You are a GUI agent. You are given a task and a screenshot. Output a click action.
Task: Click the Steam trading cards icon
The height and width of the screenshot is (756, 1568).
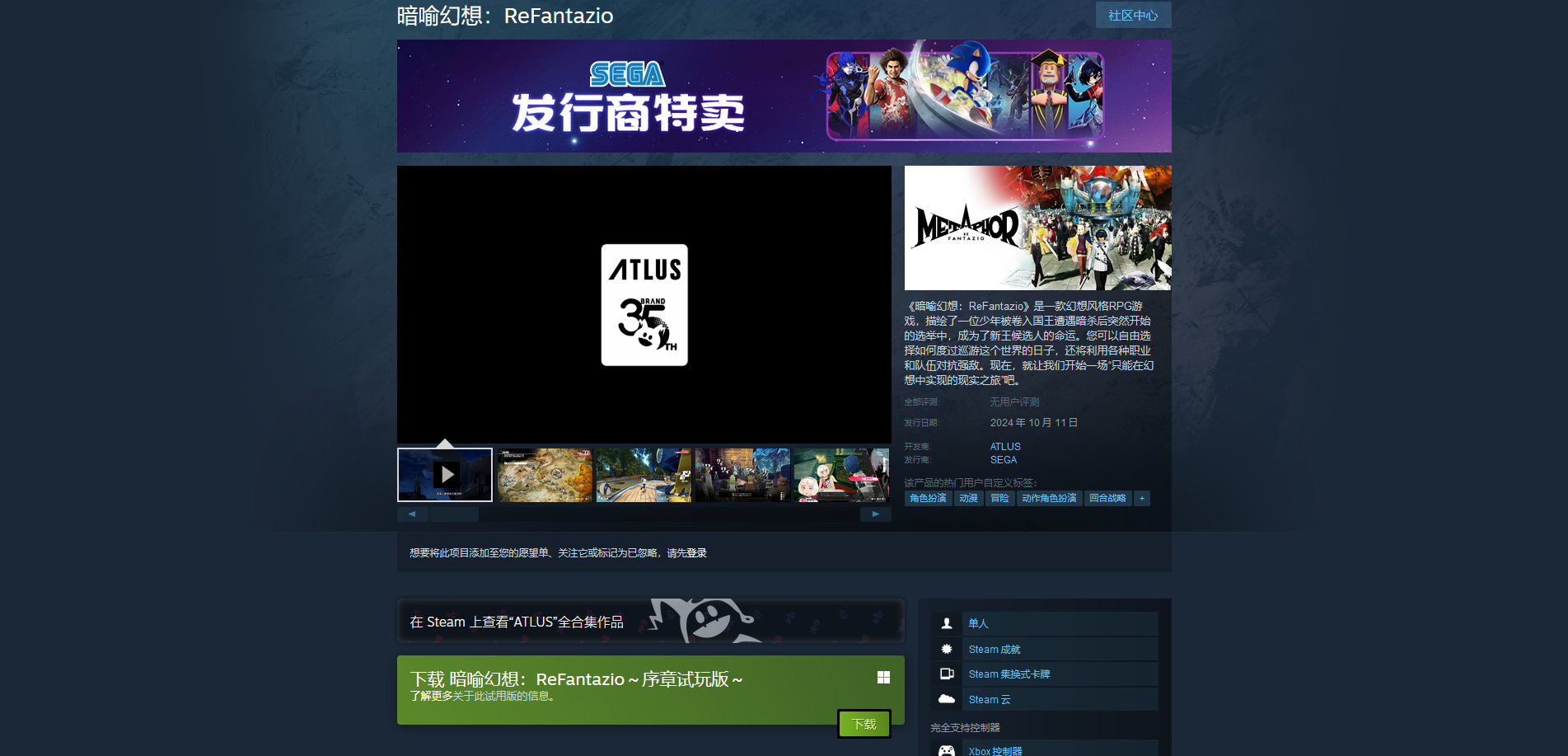click(947, 674)
